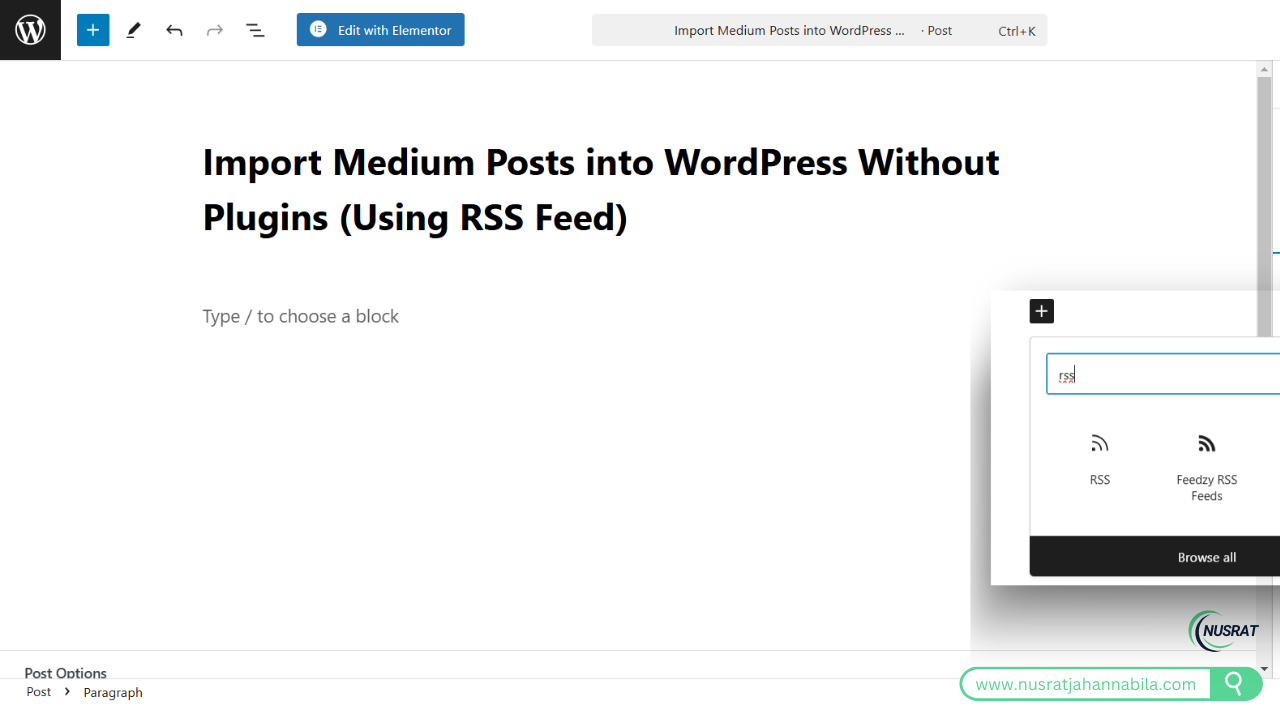1280x720 pixels.
Task: Click the empty paragraph block placeholder
Action: point(300,316)
